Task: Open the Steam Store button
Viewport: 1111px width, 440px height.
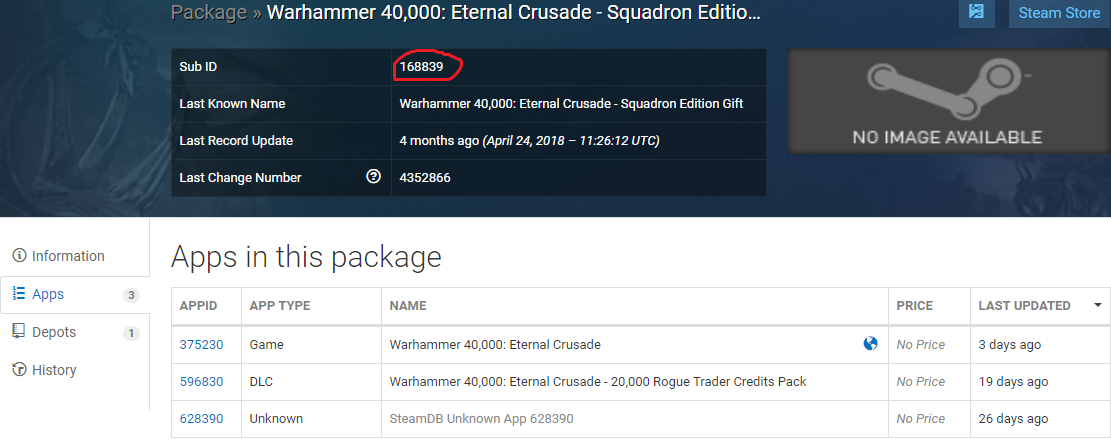Action: pos(1059,13)
